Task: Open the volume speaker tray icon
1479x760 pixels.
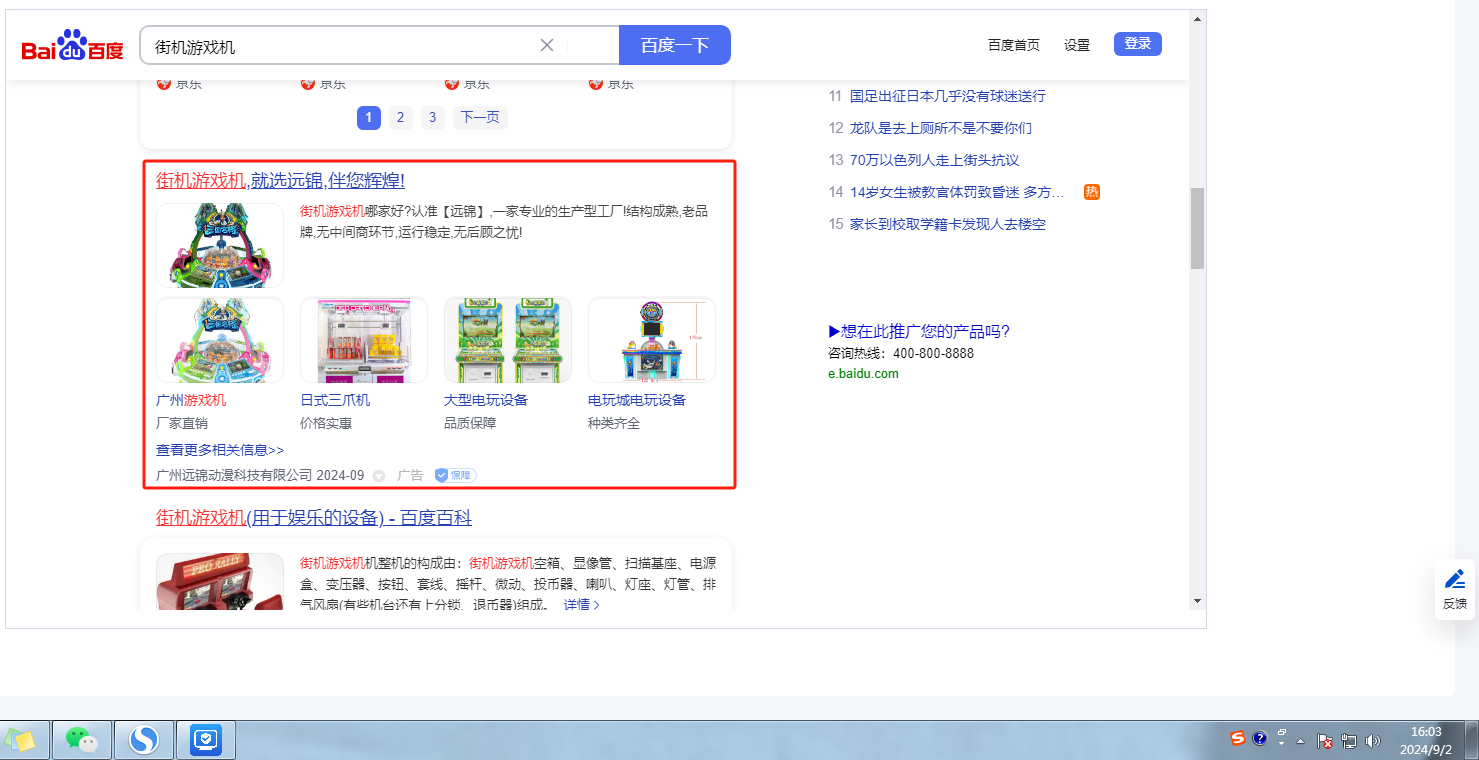Action: pos(1372,741)
